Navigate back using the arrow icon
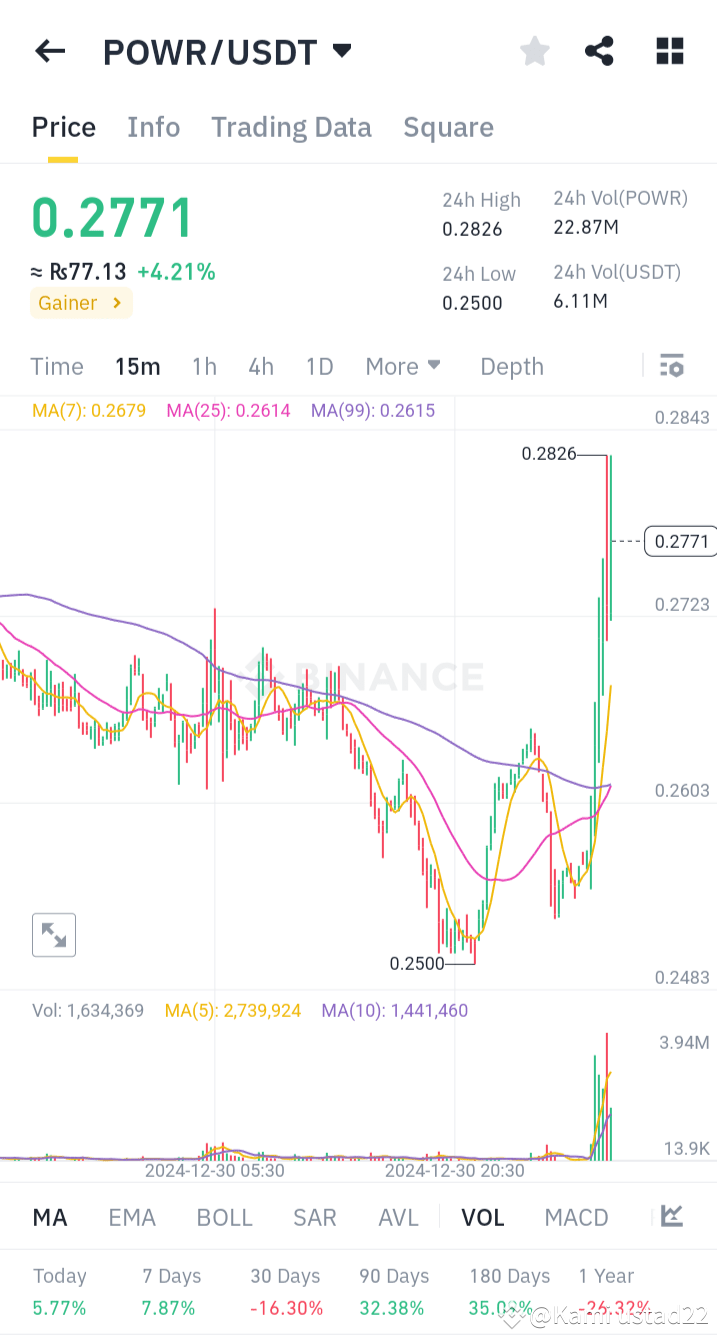The width and height of the screenshot is (717, 1338). coord(49,51)
